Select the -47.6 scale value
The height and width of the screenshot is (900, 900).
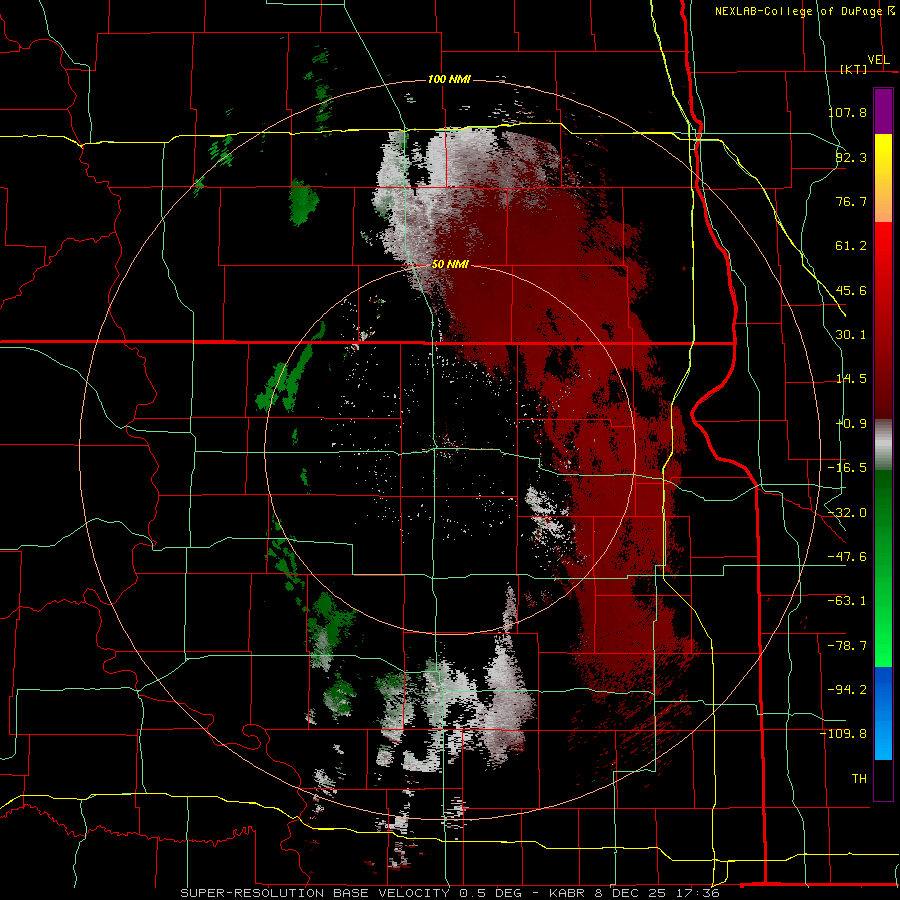848,557
